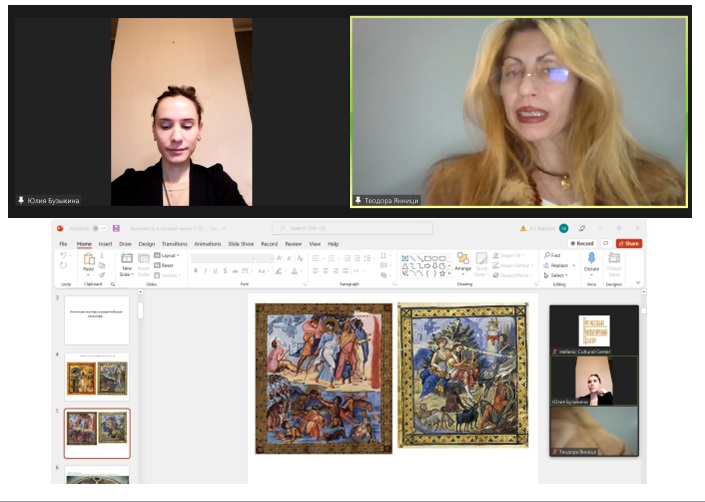
Task: Click in the Search box
Action: tap(352, 228)
